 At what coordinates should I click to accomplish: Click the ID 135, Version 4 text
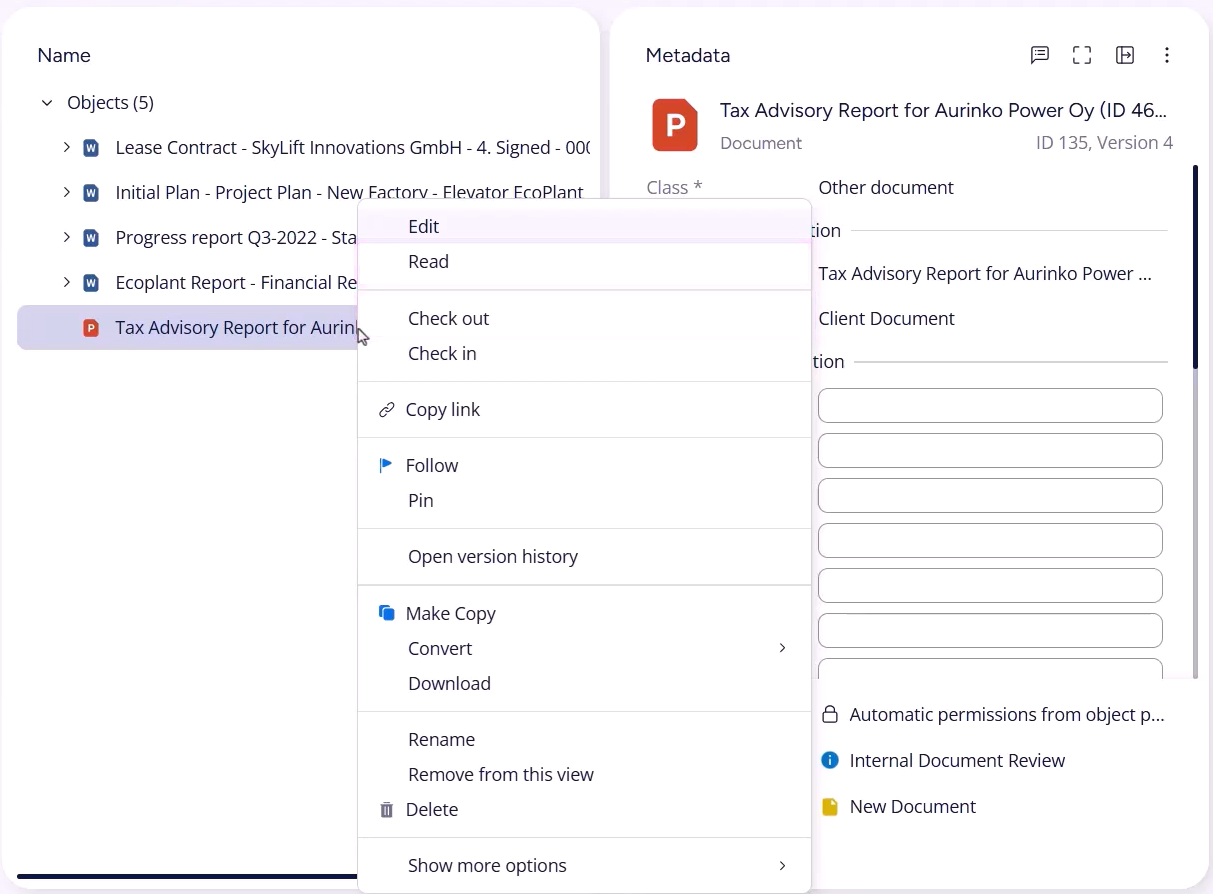(1104, 143)
